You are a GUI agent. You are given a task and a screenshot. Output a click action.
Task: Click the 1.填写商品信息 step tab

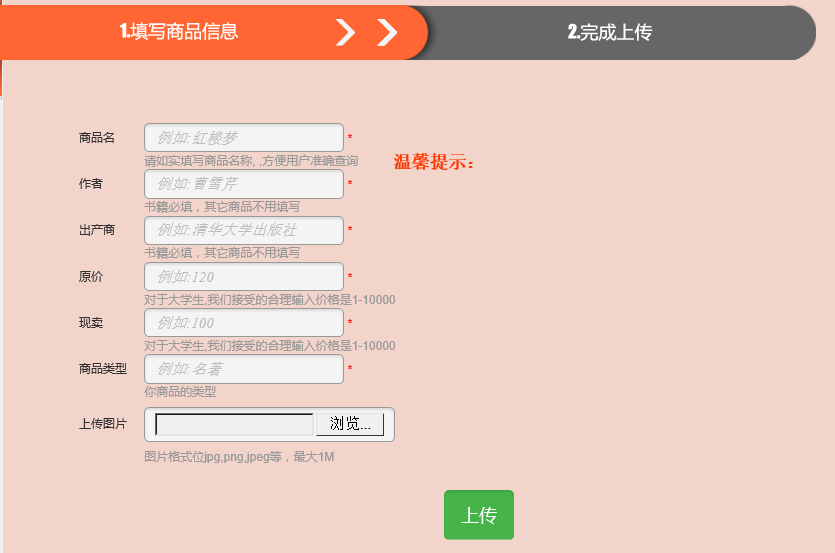click(x=213, y=32)
